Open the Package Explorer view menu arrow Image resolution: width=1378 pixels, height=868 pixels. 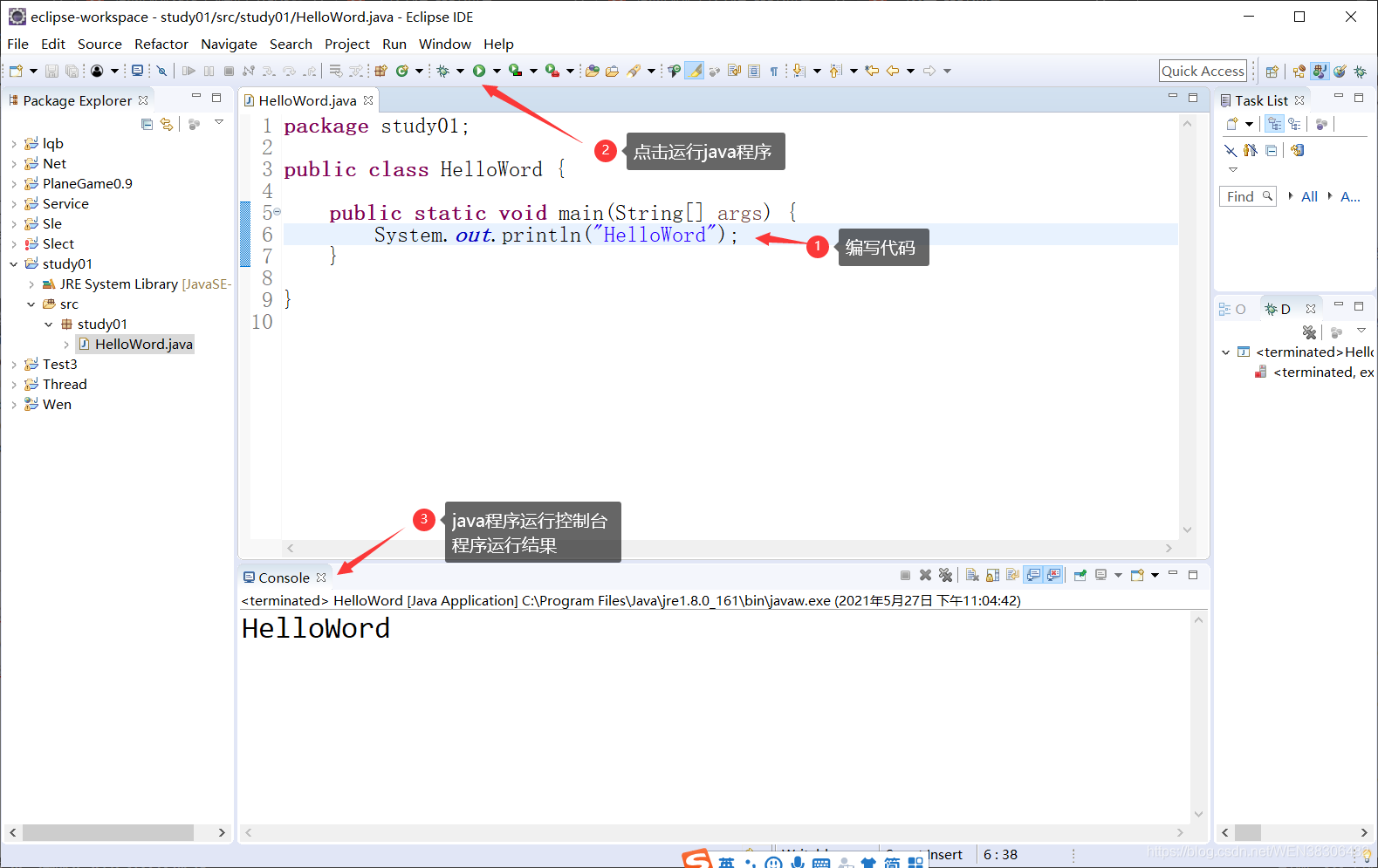219,123
